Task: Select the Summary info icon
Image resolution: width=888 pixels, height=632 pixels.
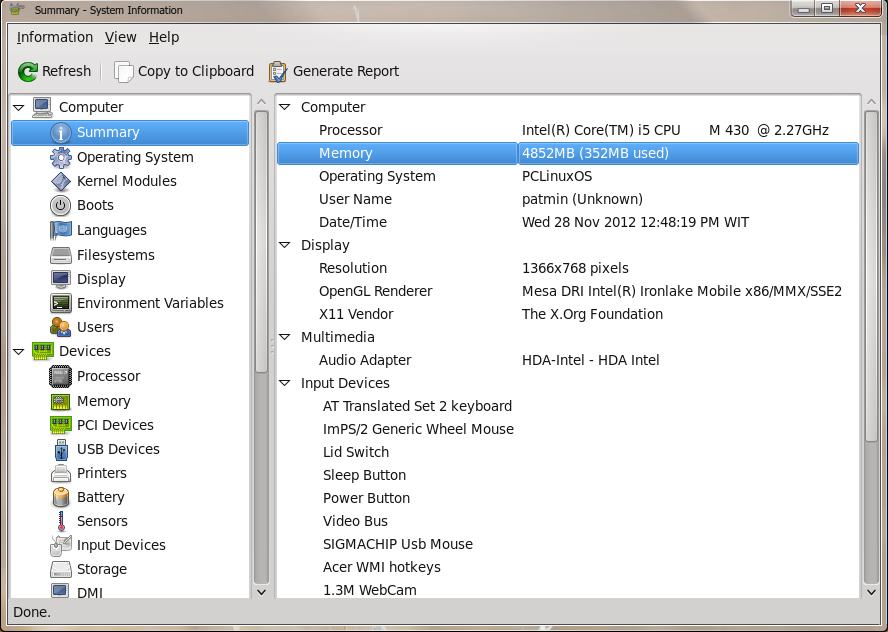Action: coord(61,133)
